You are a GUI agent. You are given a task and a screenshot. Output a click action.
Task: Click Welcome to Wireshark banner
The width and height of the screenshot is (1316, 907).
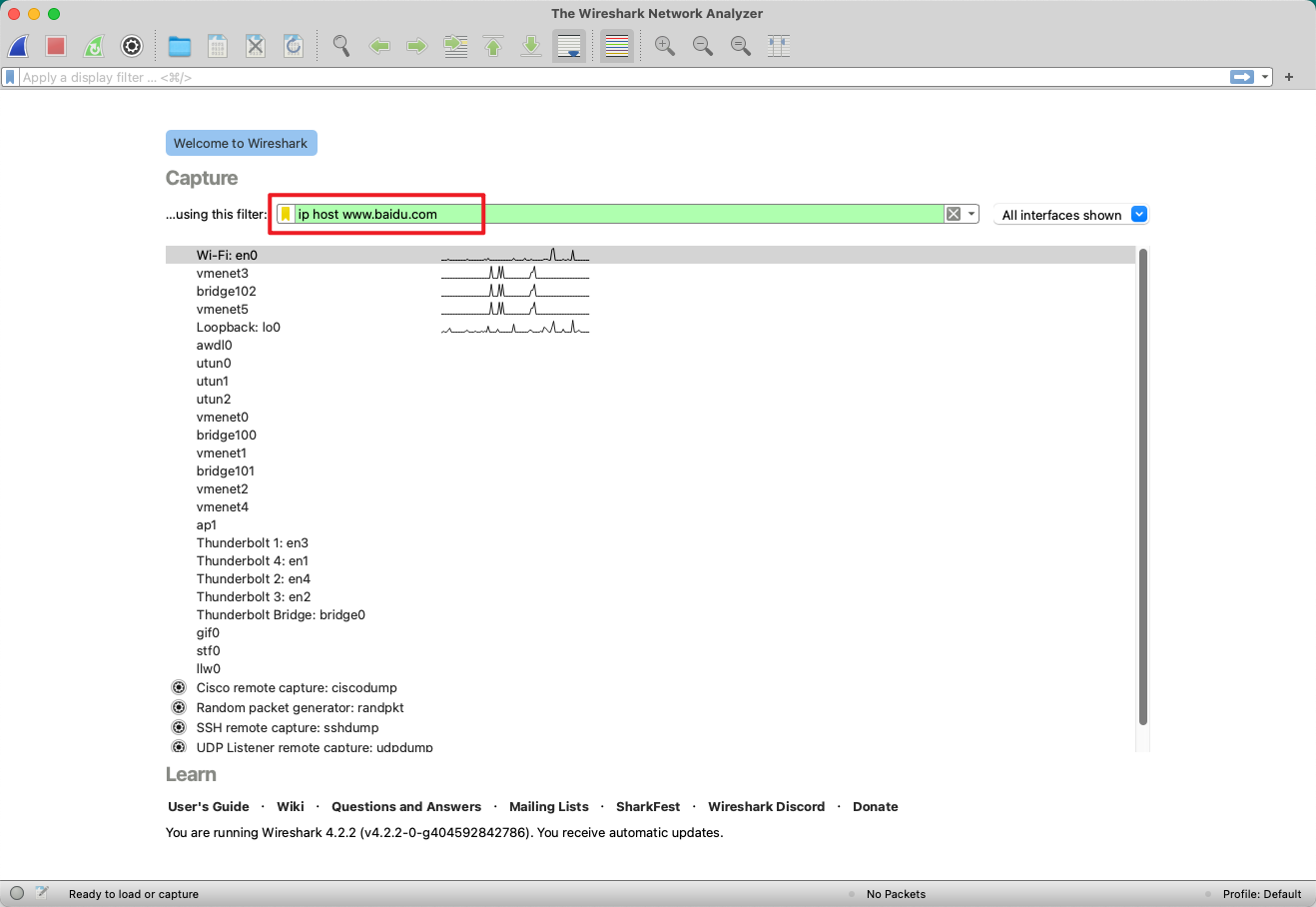241,143
